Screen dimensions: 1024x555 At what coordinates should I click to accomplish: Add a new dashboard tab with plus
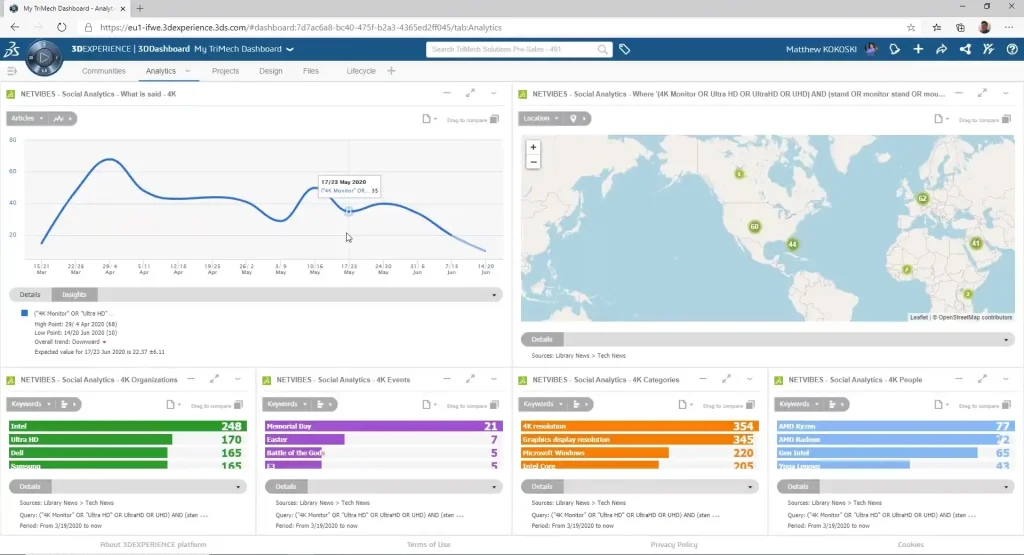[x=391, y=71]
